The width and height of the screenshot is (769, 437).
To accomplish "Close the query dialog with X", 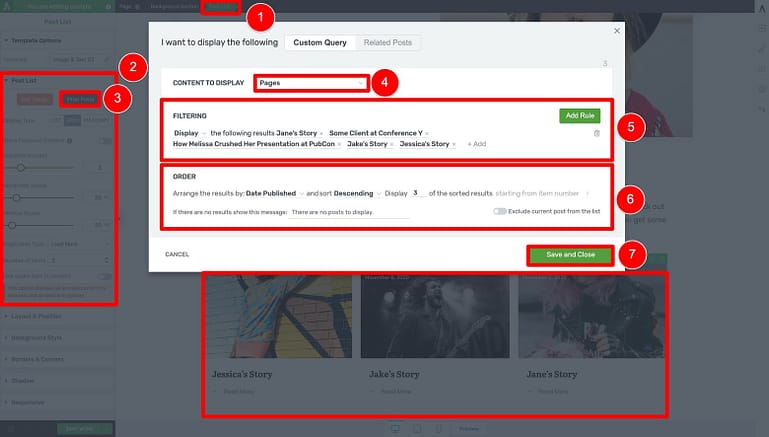I will click(x=617, y=31).
